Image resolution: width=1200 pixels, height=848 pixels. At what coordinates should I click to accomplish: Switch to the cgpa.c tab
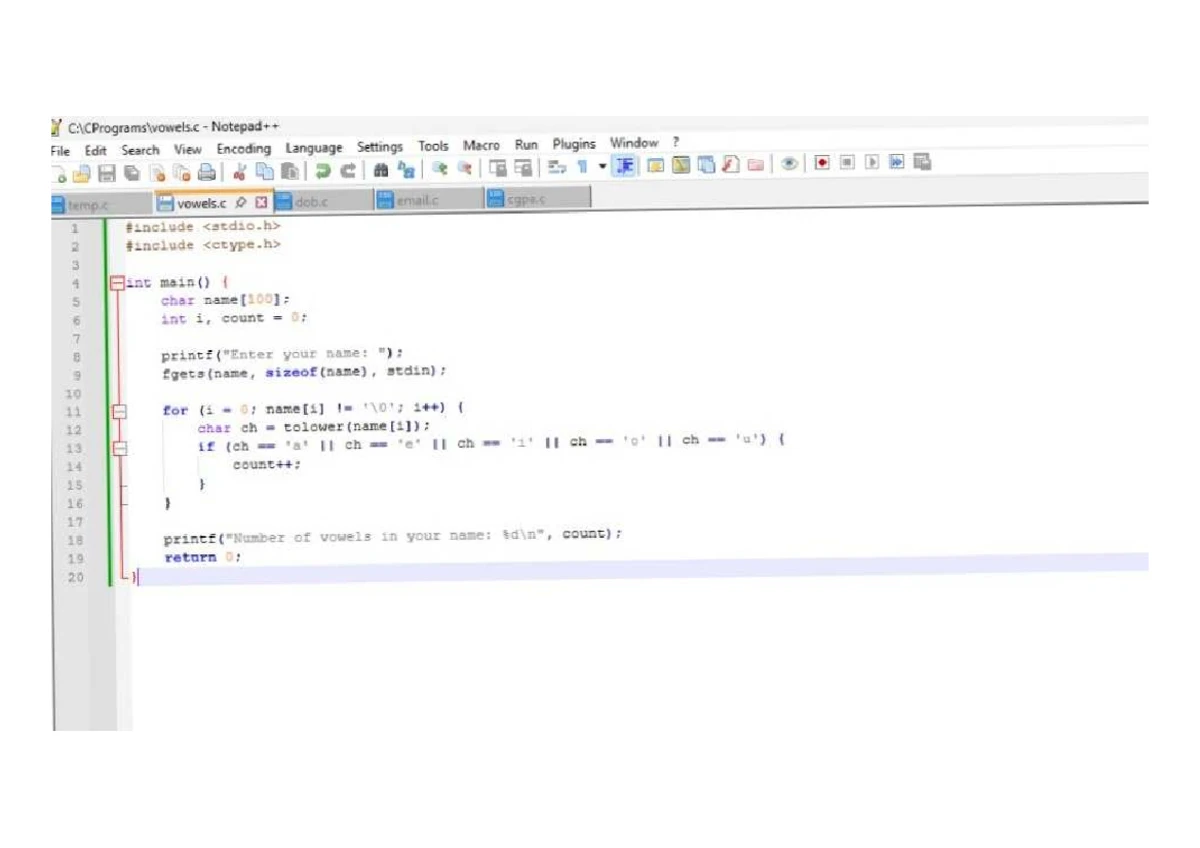click(536, 198)
